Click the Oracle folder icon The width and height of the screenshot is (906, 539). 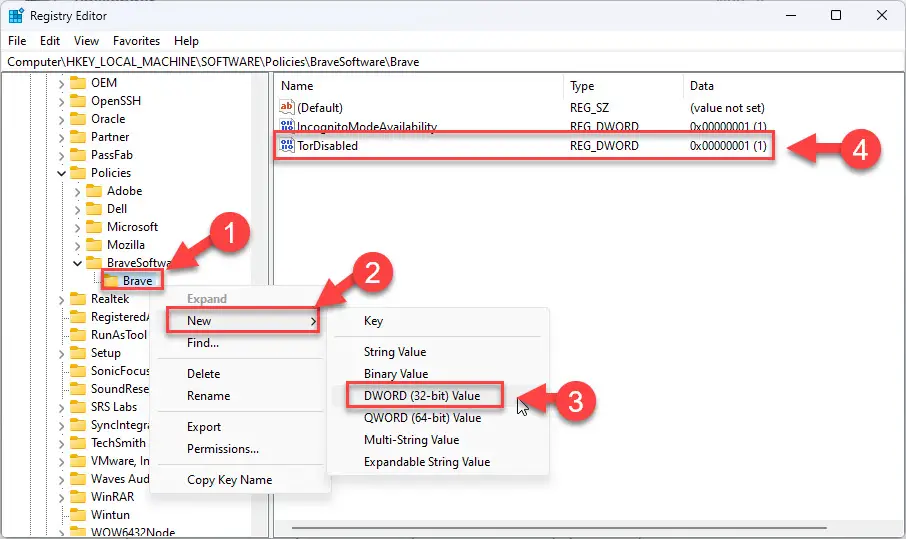(78, 119)
